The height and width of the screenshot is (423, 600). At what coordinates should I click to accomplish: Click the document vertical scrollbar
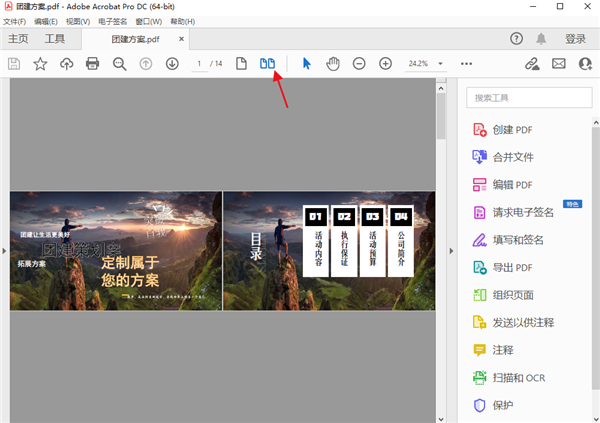(x=440, y=115)
